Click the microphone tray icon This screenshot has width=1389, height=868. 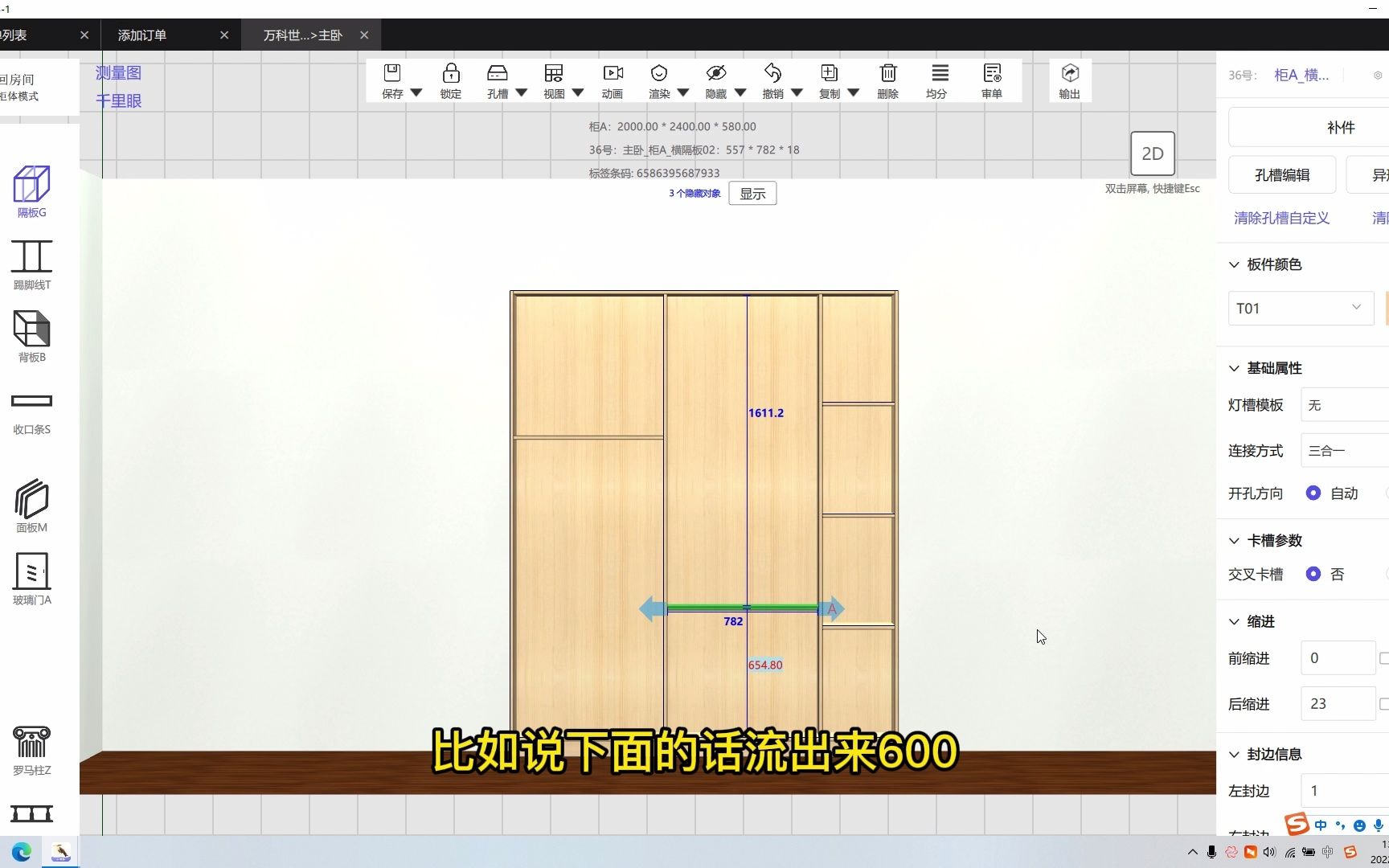(1211, 852)
